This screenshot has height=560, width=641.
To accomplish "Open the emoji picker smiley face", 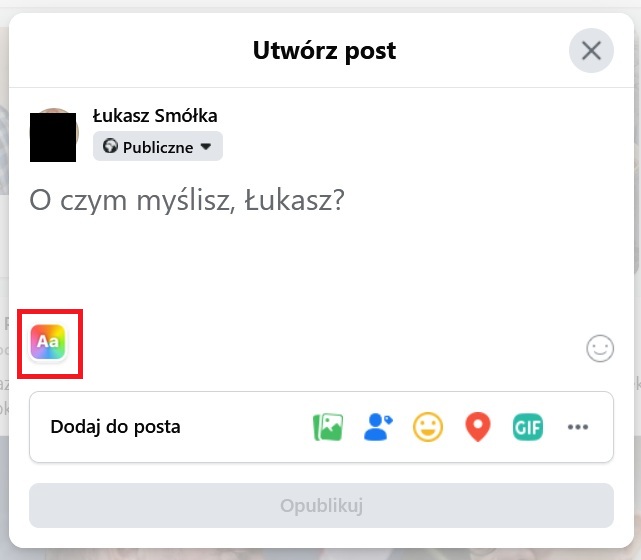I will [x=600, y=349].
